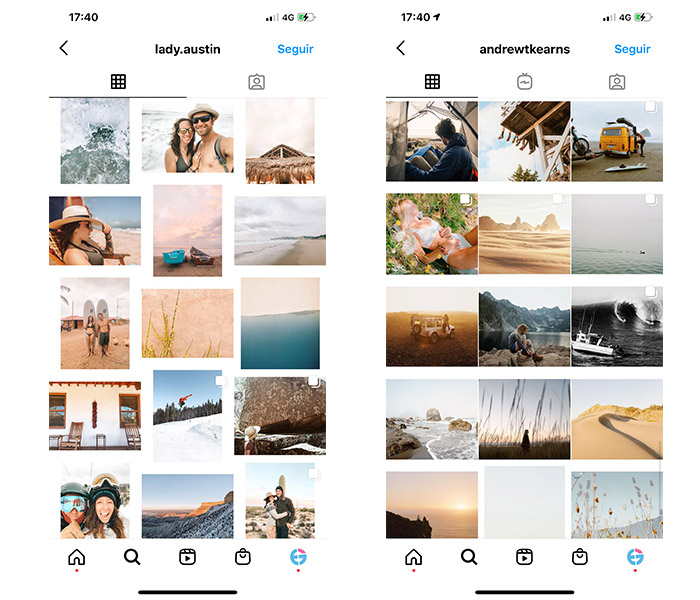
Task: Tap profile avatar icon in right phone
Action: (635, 557)
